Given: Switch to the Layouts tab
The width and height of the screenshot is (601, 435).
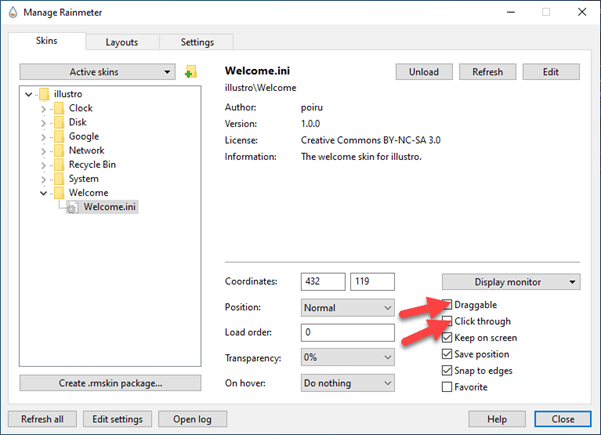Looking at the screenshot, I should pyautogui.click(x=122, y=42).
